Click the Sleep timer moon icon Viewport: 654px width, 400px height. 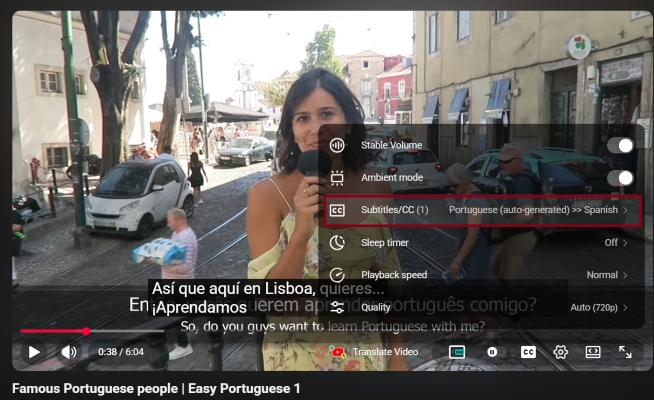337,242
